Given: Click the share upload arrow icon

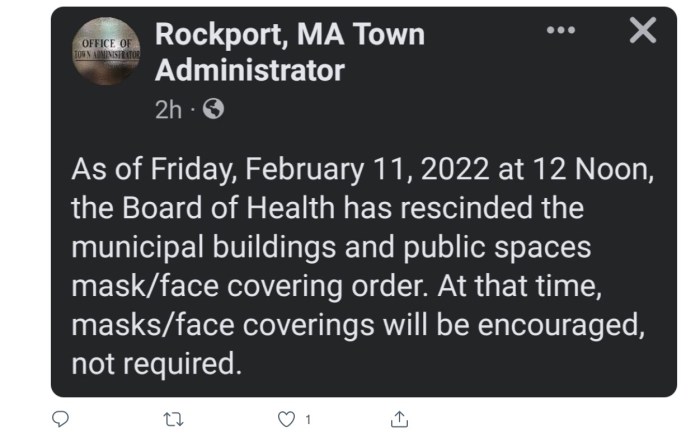Looking at the screenshot, I should tap(398, 418).
